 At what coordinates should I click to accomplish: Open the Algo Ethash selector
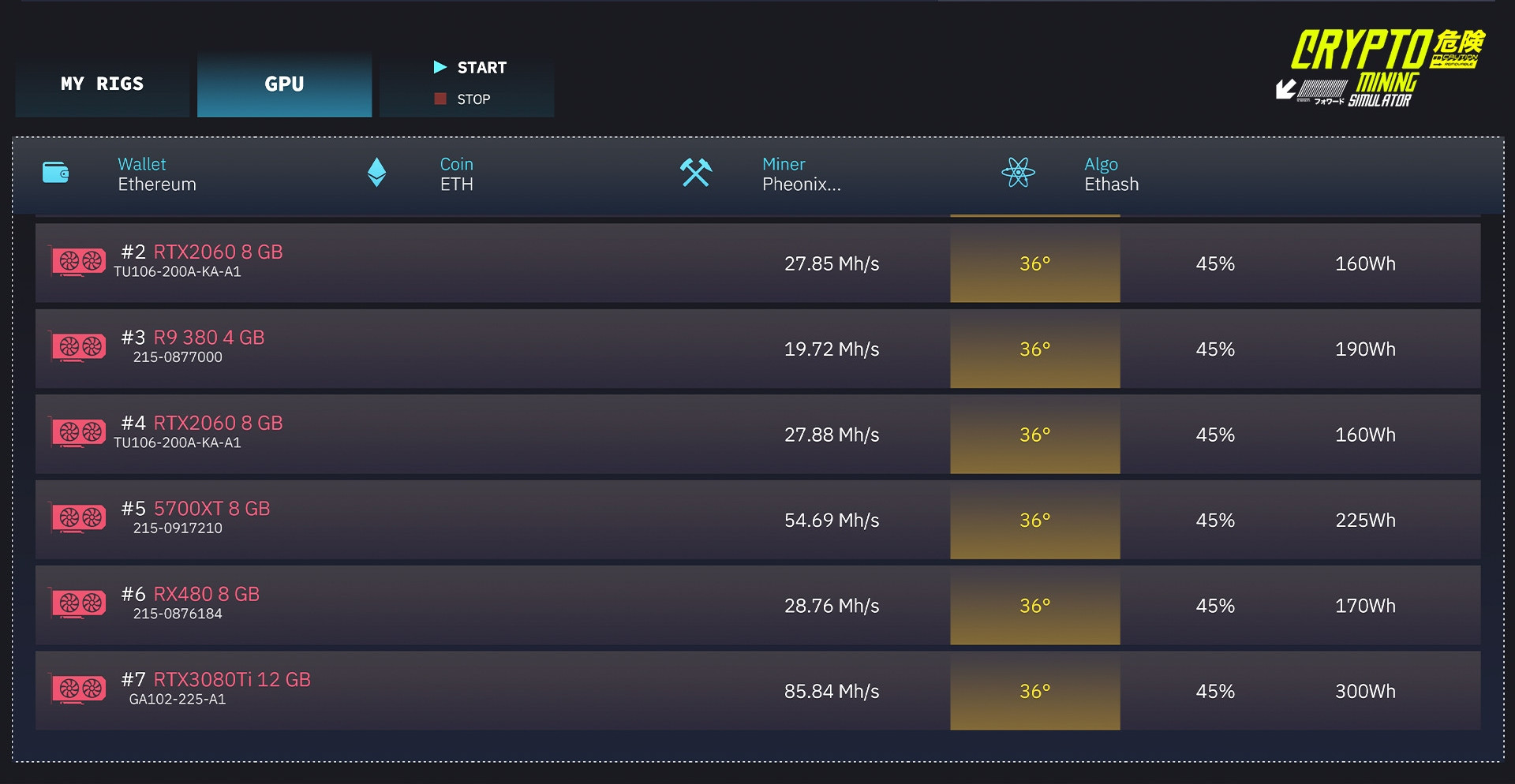[x=1111, y=174]
